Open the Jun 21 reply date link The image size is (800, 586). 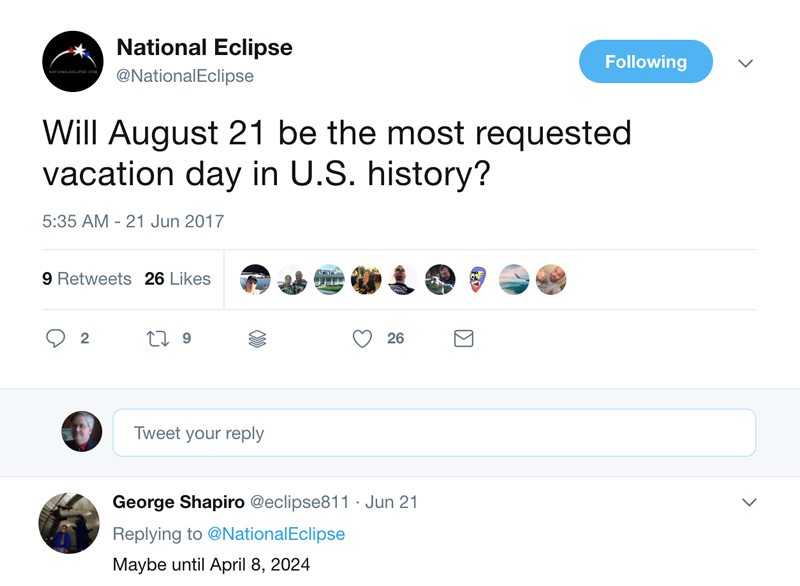point(391,502)
